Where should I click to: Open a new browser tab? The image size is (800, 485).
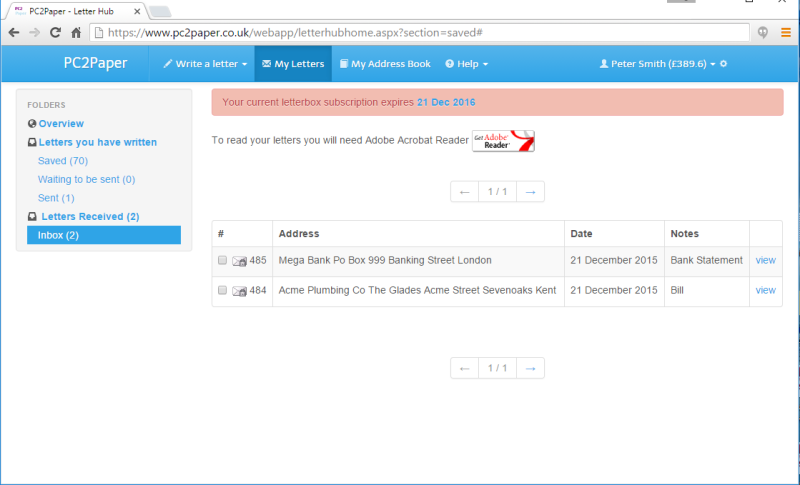(x=160, y=12)
